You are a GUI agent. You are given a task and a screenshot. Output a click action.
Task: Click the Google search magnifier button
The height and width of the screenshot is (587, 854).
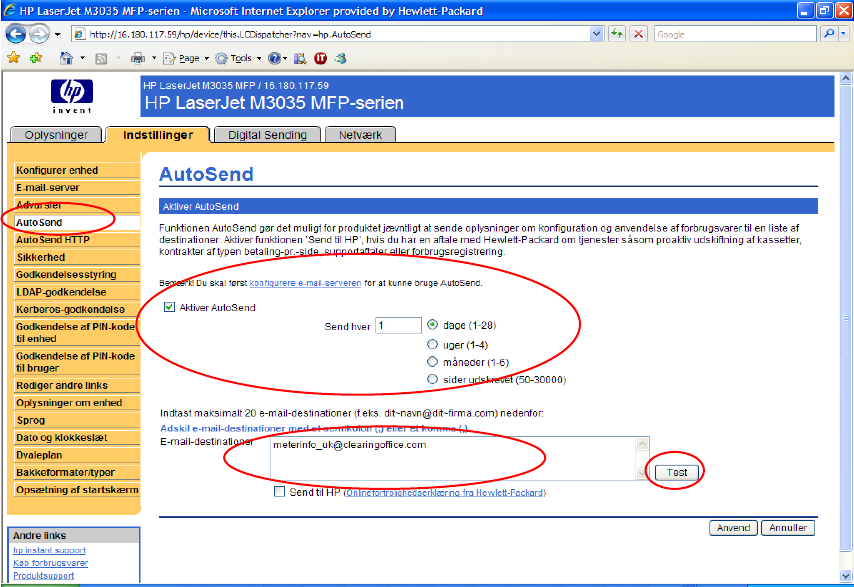point(828,34)
